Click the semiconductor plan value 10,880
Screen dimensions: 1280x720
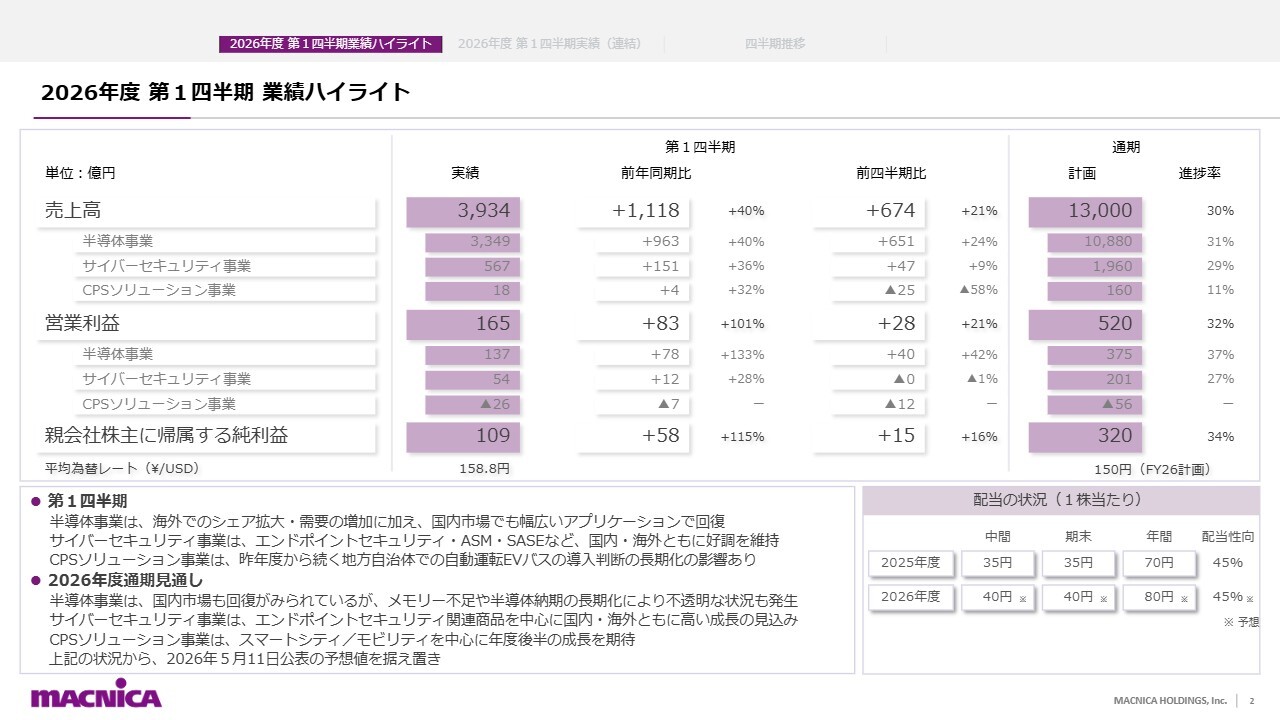point(1095,242)
